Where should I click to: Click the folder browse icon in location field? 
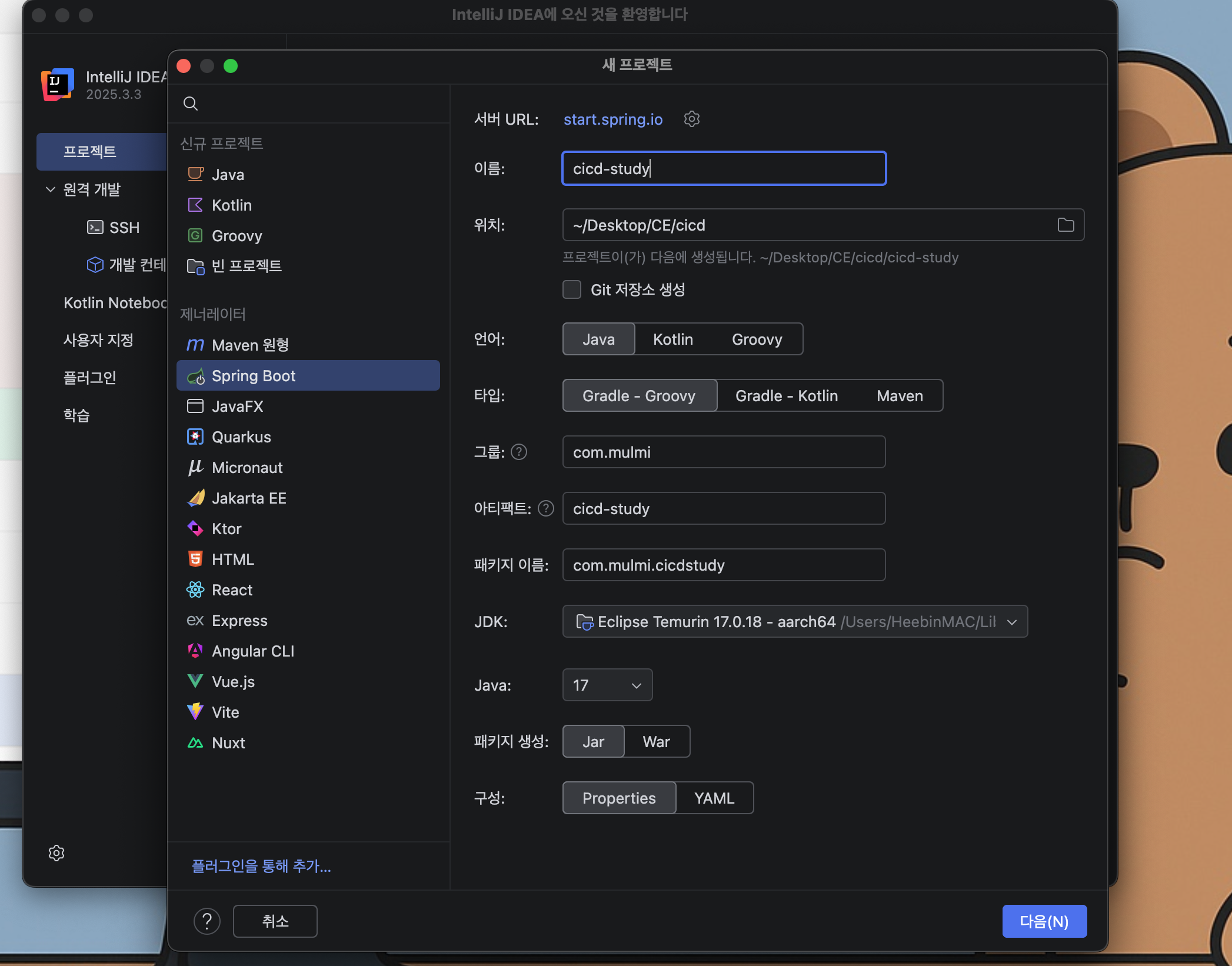click(1065, 225)
